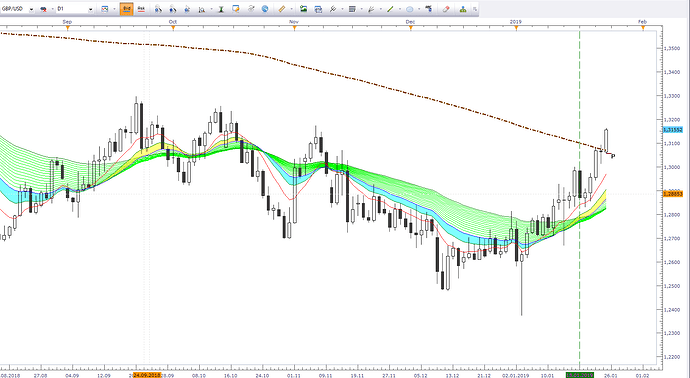Click the orange date label 24.09.2018

(x=147, y=375)
